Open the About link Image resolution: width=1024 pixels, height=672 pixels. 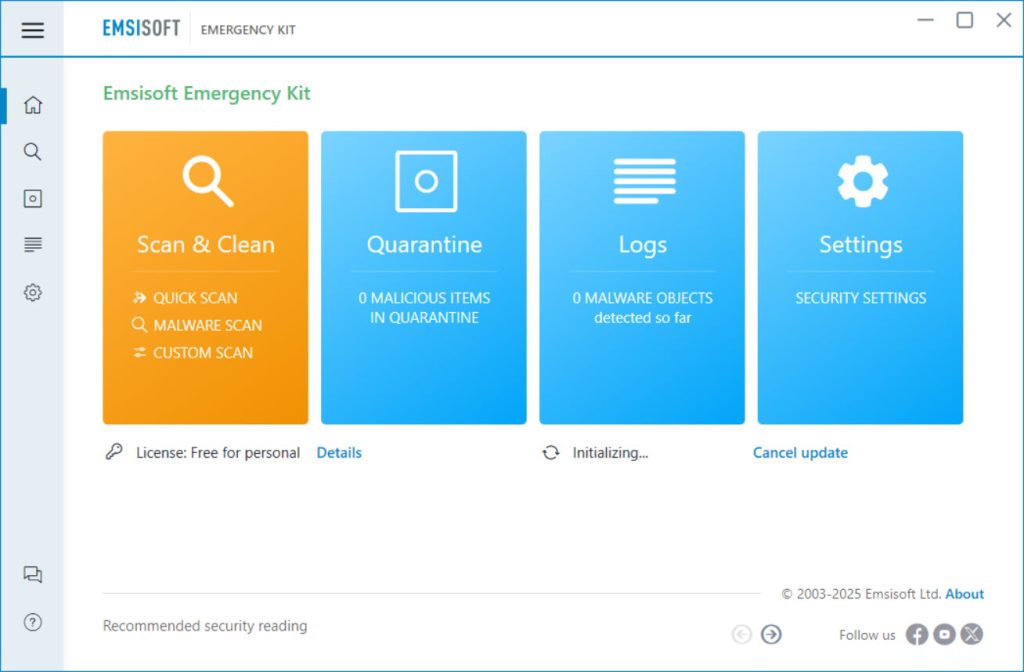tap(965, 594)
